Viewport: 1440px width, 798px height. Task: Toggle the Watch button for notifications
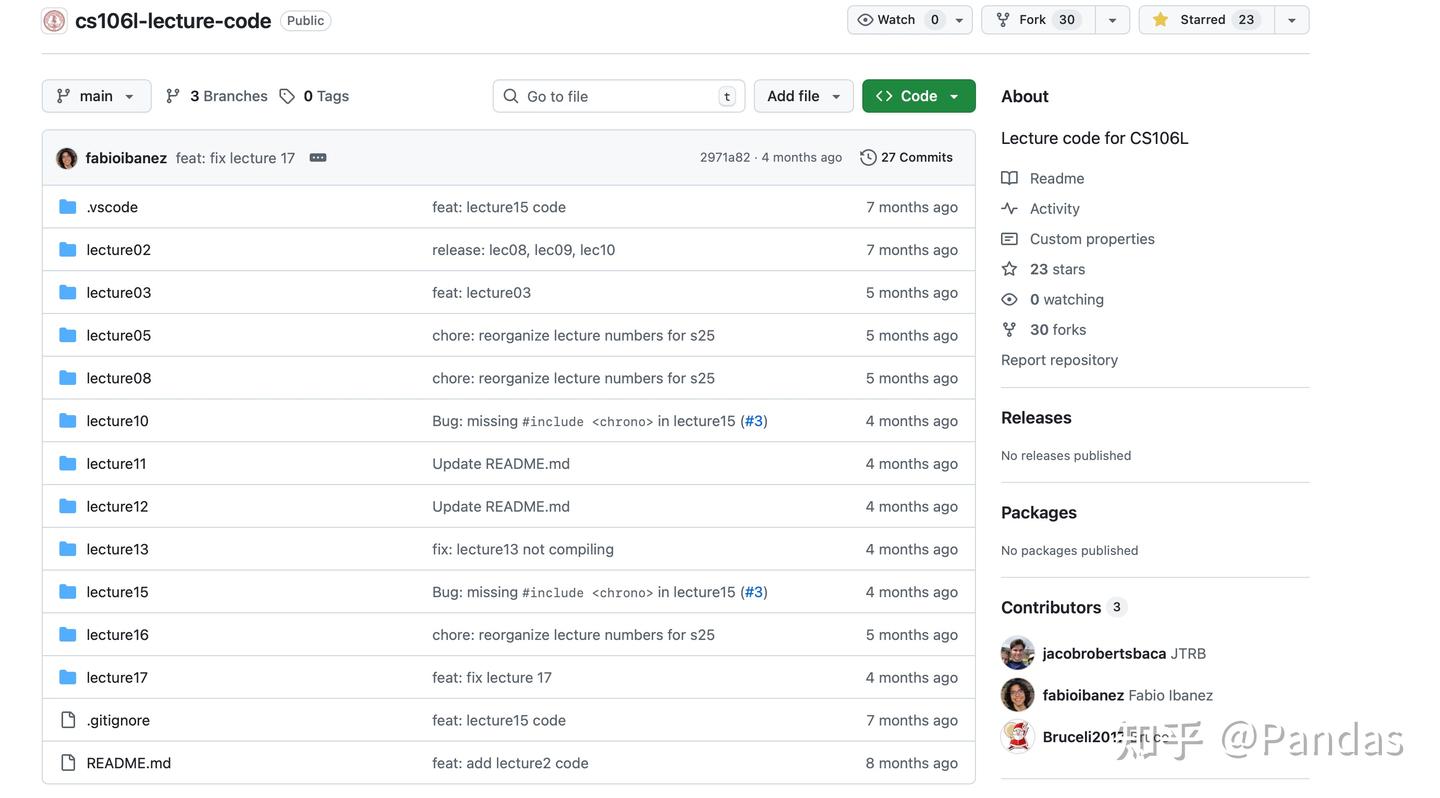coord(897,20)
